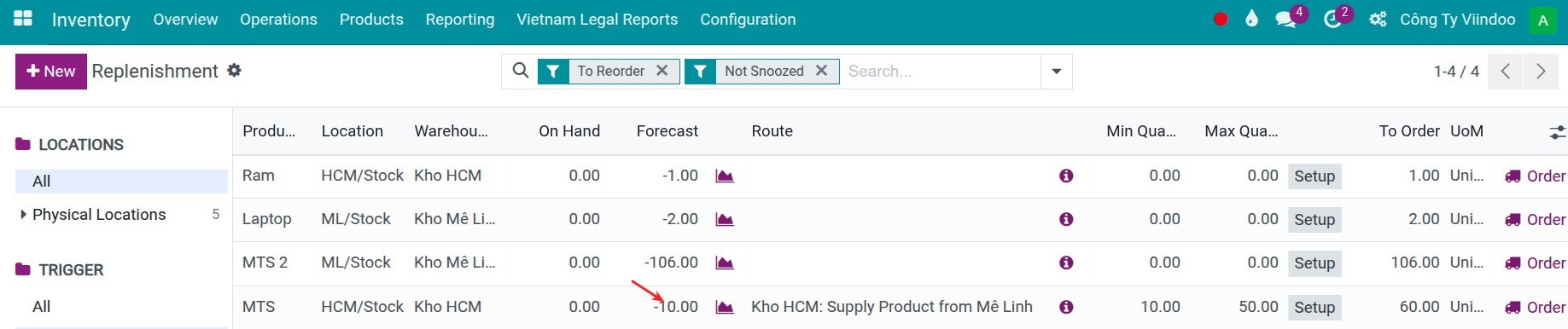Click product name Laptop
1568x329 pixels.
pos(267,219)
